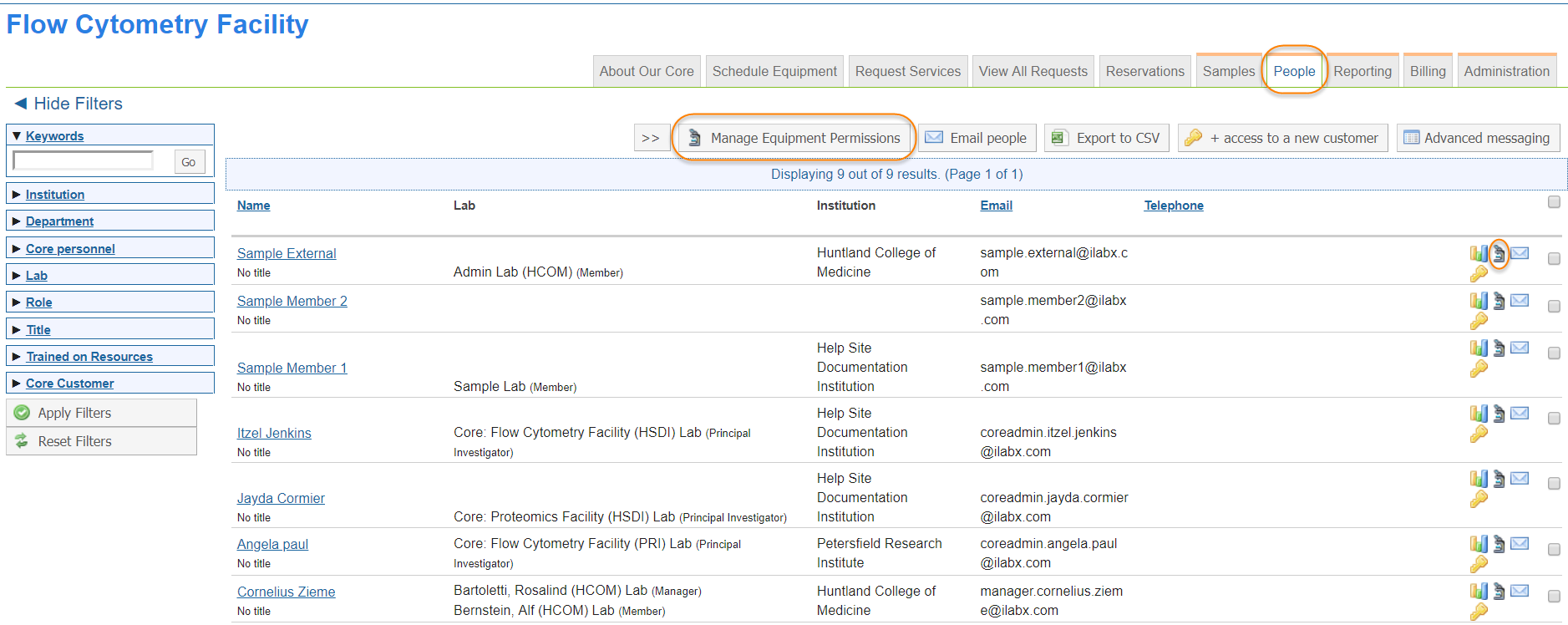Click envelope icon in Cornelius Zieme row

1520,592
